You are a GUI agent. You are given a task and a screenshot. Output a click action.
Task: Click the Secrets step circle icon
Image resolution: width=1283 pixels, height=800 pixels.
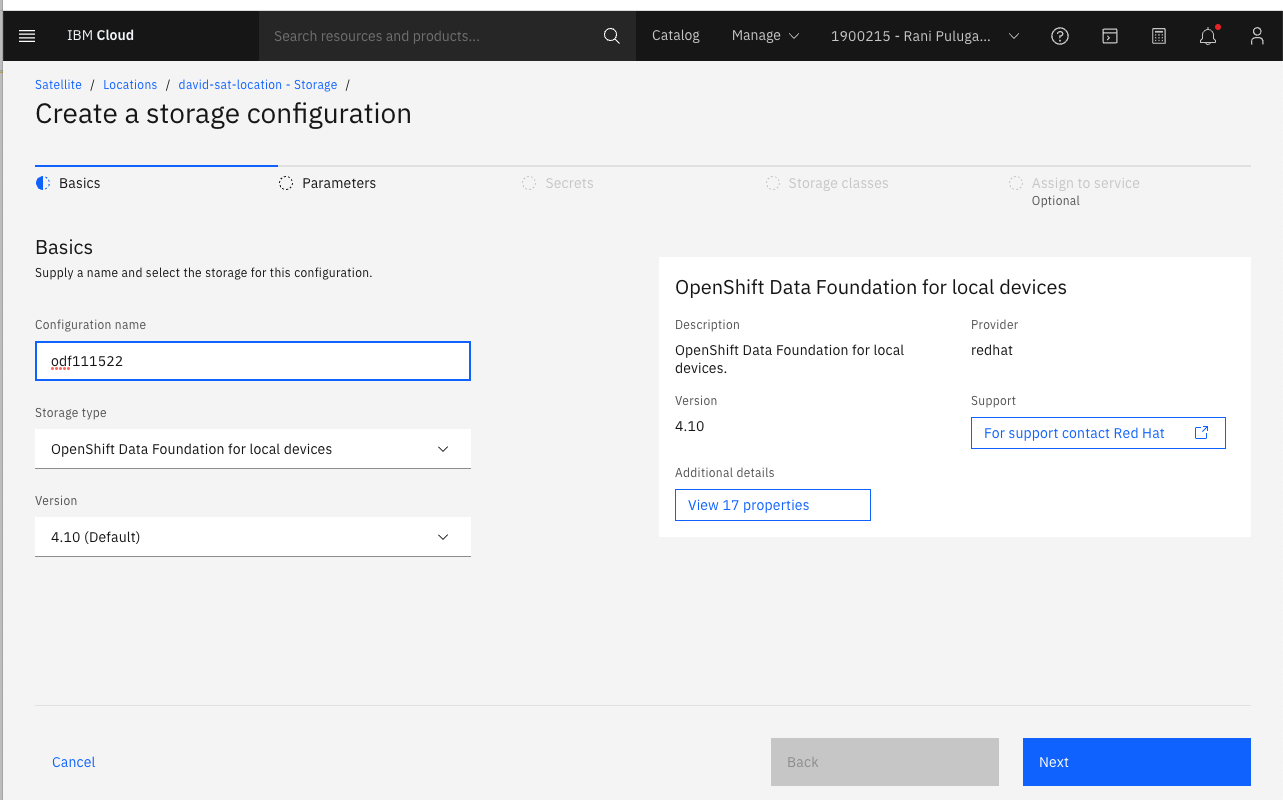(529, 183)
